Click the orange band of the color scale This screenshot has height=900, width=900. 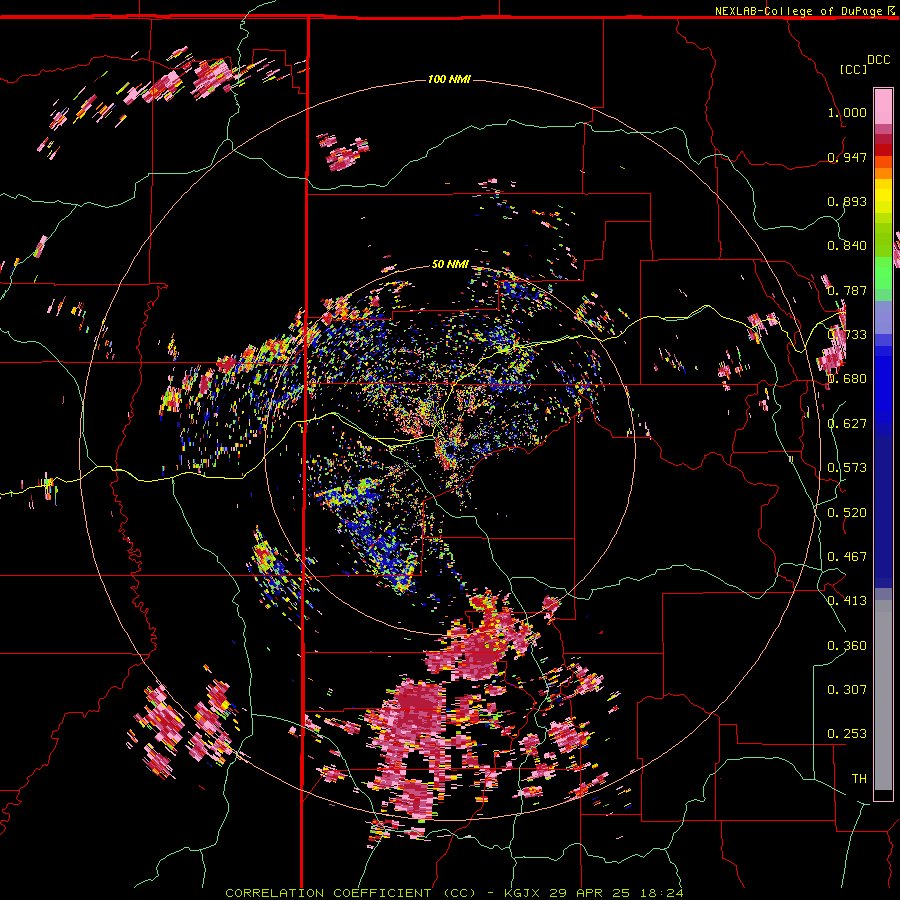883,167
